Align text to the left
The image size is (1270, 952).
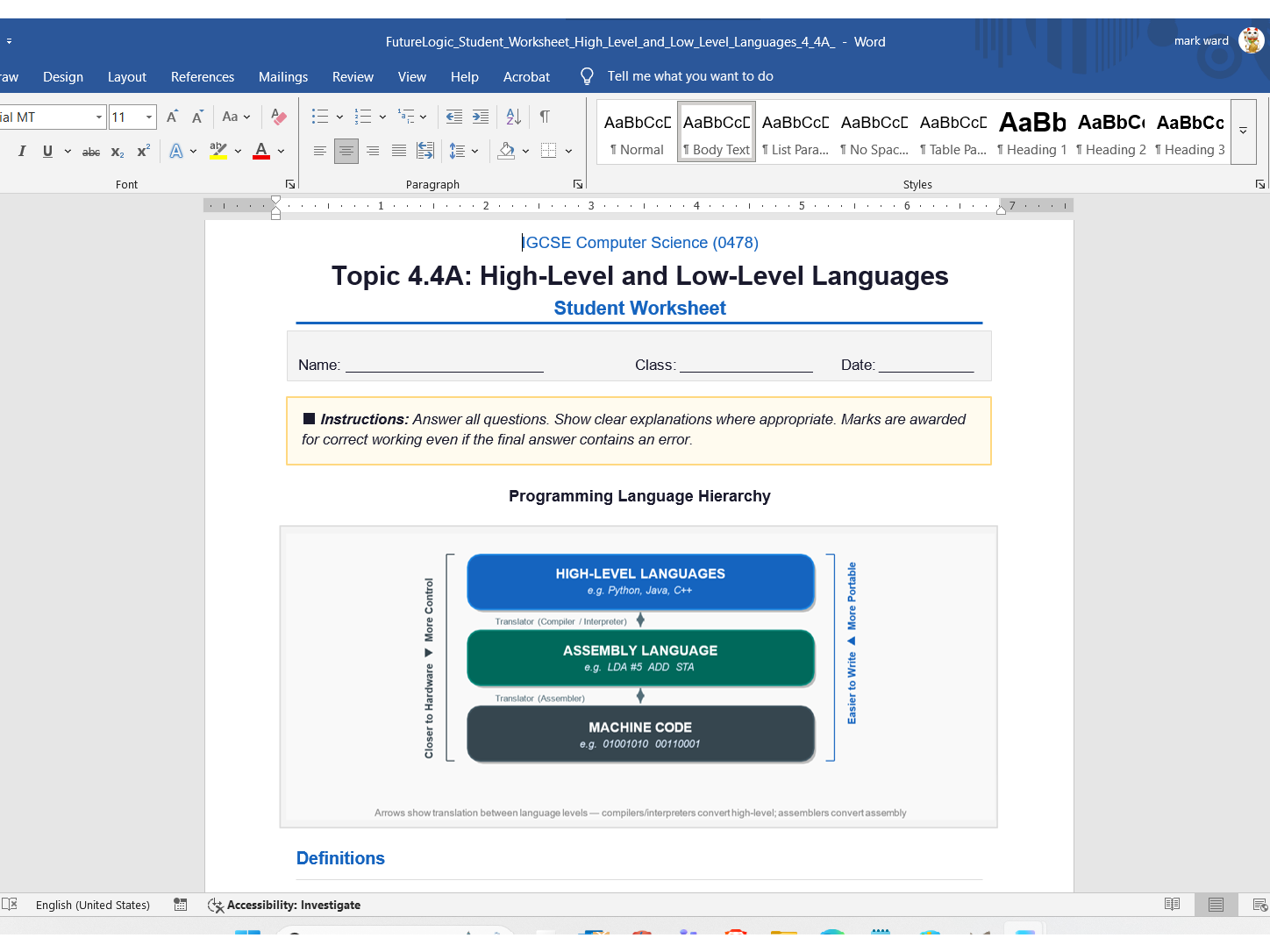pos(320,151)
